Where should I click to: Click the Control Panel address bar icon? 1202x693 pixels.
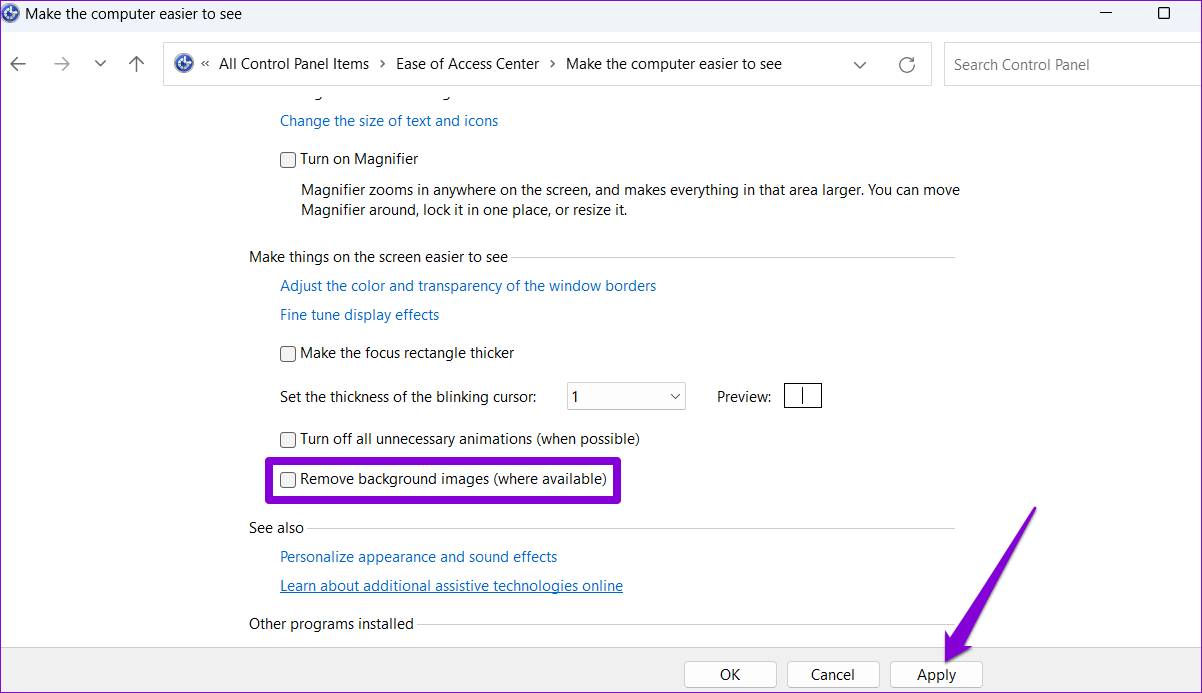[x=183, y=64]
